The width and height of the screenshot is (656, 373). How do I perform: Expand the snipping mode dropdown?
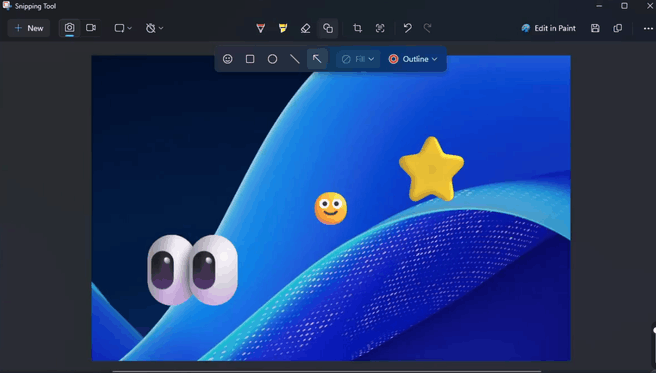coord(123,28)
